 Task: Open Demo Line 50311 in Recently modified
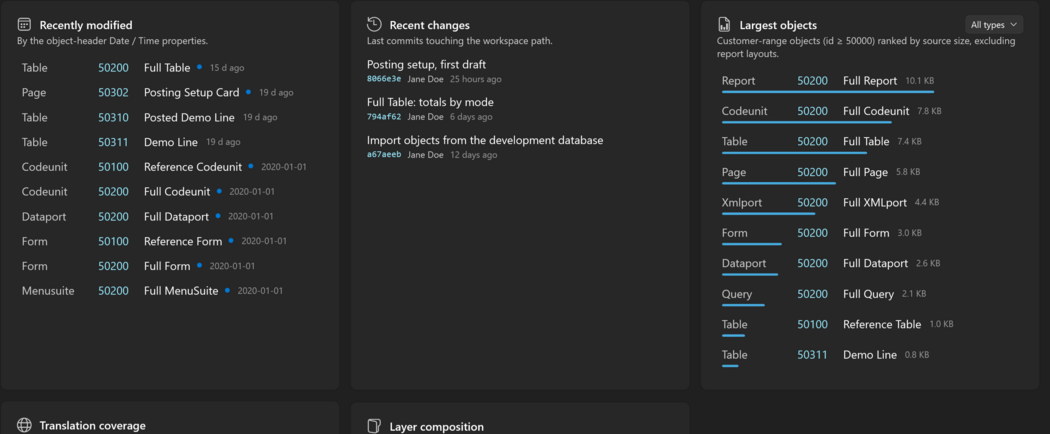[169, 142]
